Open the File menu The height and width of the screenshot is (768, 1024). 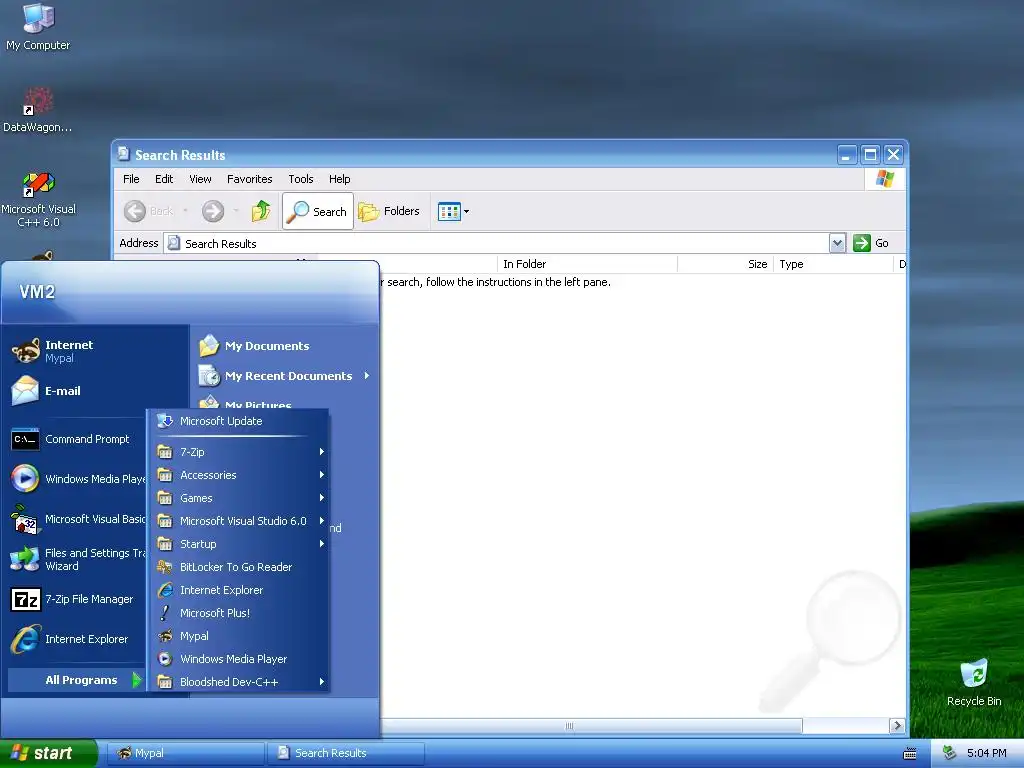point(131,179)
